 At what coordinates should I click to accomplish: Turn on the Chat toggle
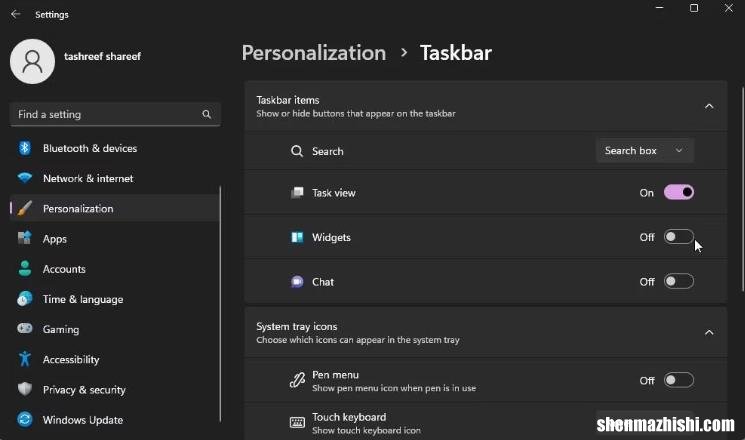pos(679,281)
